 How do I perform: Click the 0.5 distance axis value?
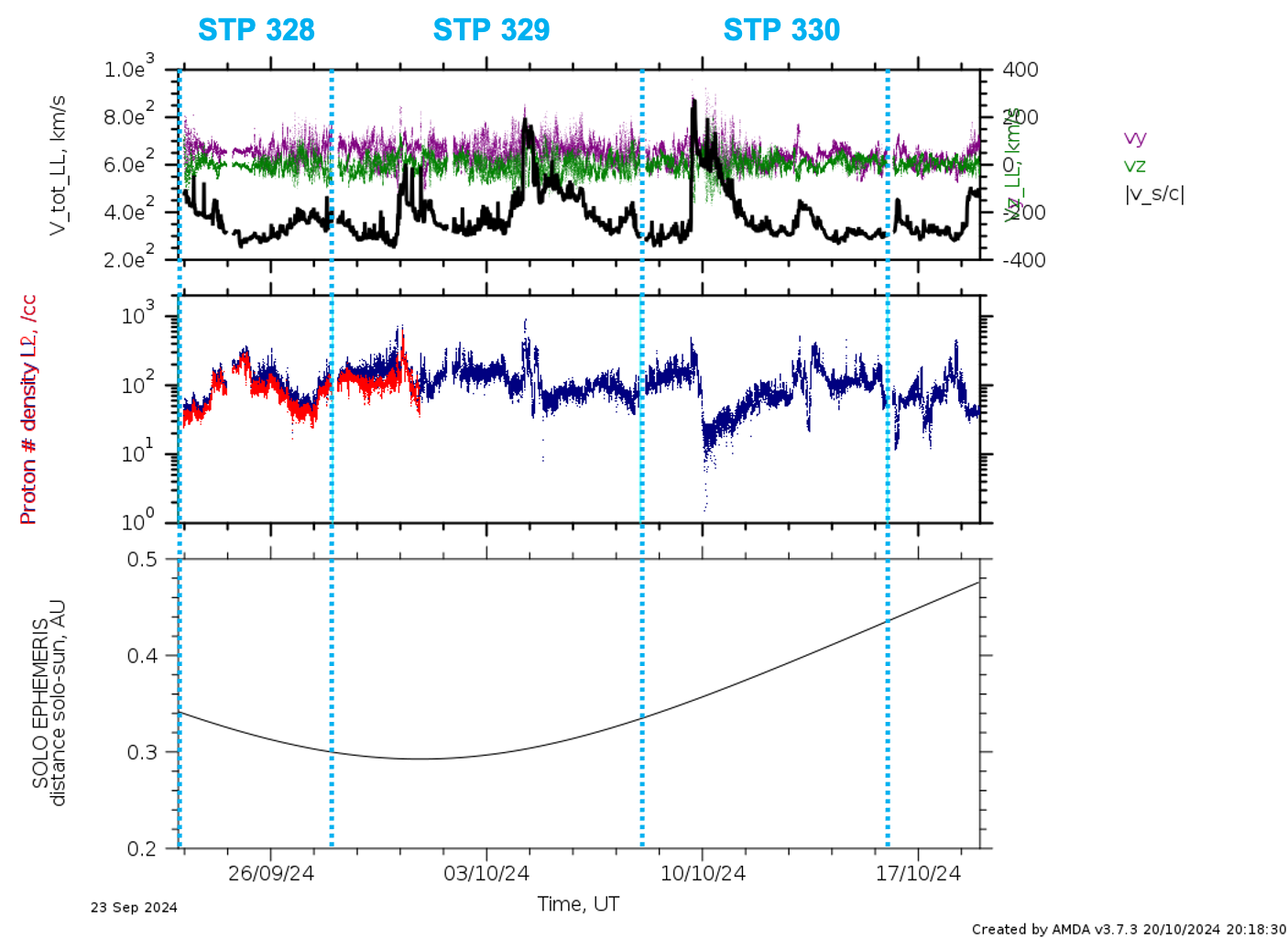tap(142, 559)
